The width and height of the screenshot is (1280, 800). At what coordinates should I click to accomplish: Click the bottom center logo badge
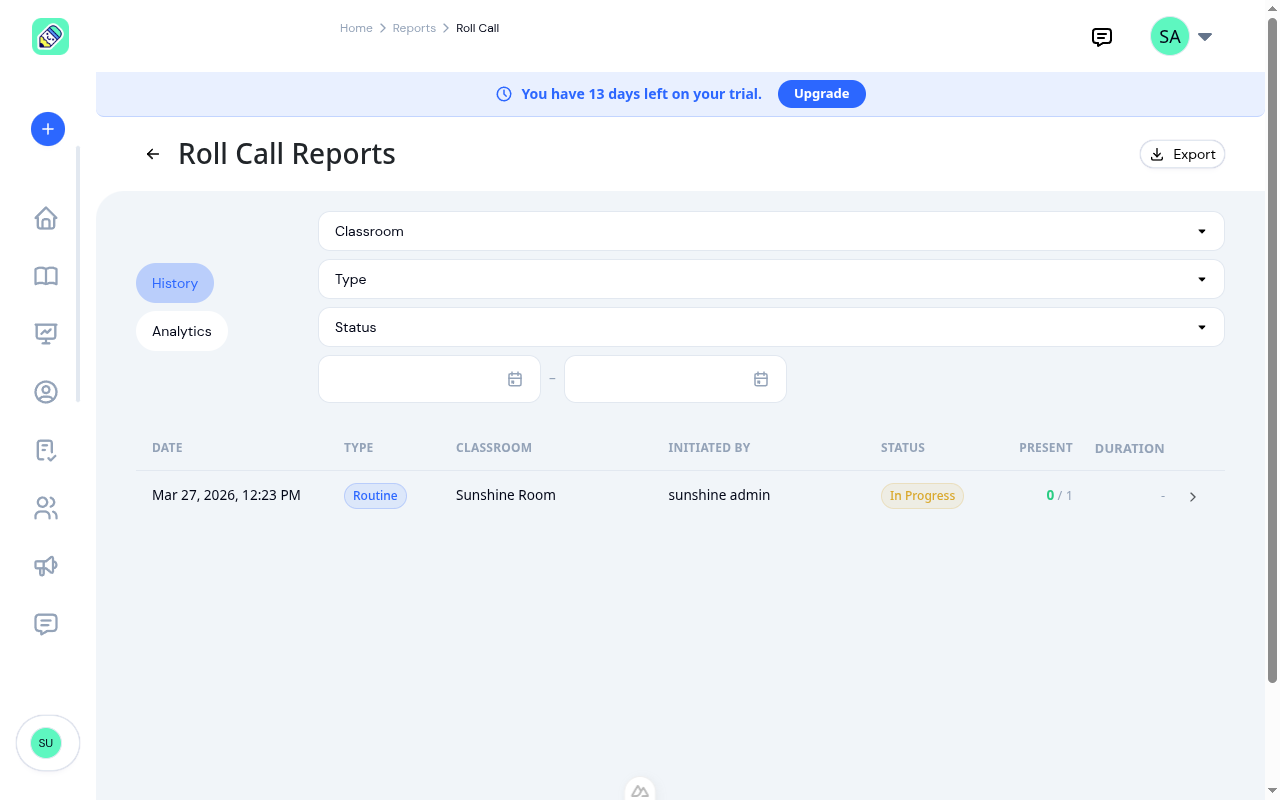pyautogui.click(x=640, y=790)
